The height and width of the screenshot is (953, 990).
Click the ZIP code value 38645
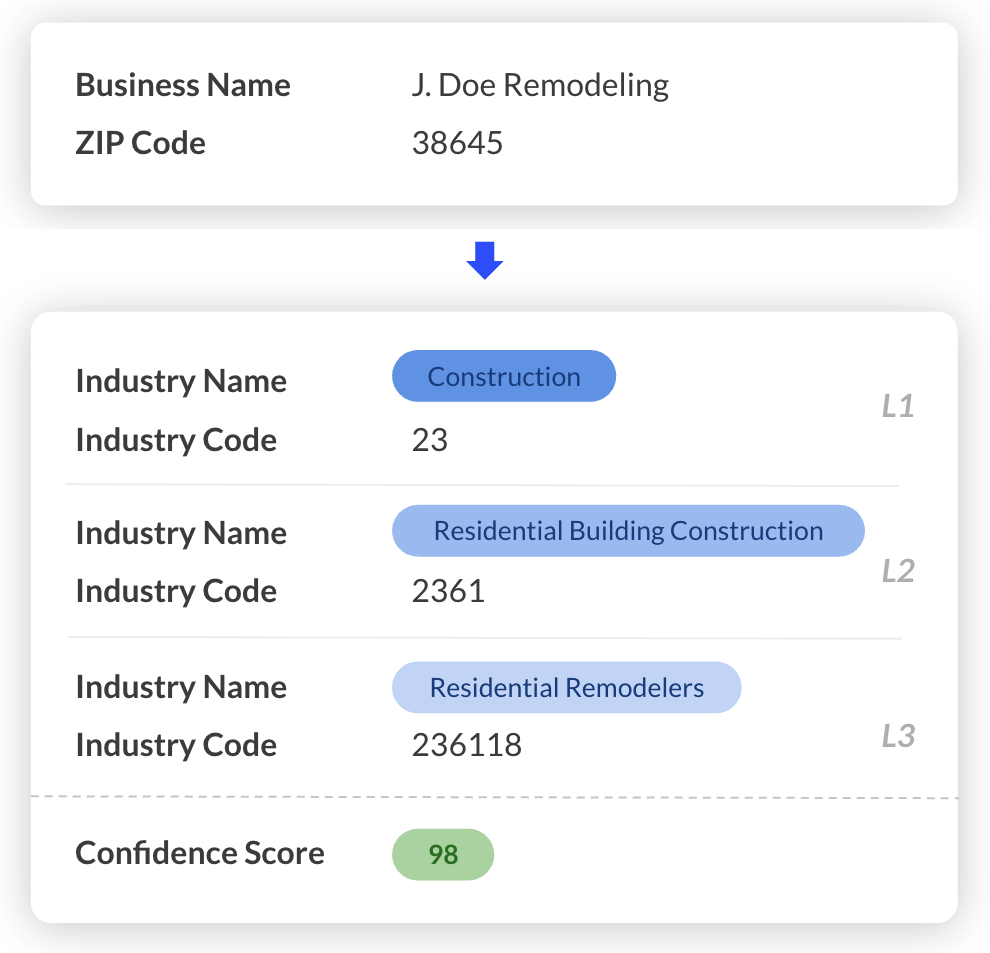pos(457,144)
